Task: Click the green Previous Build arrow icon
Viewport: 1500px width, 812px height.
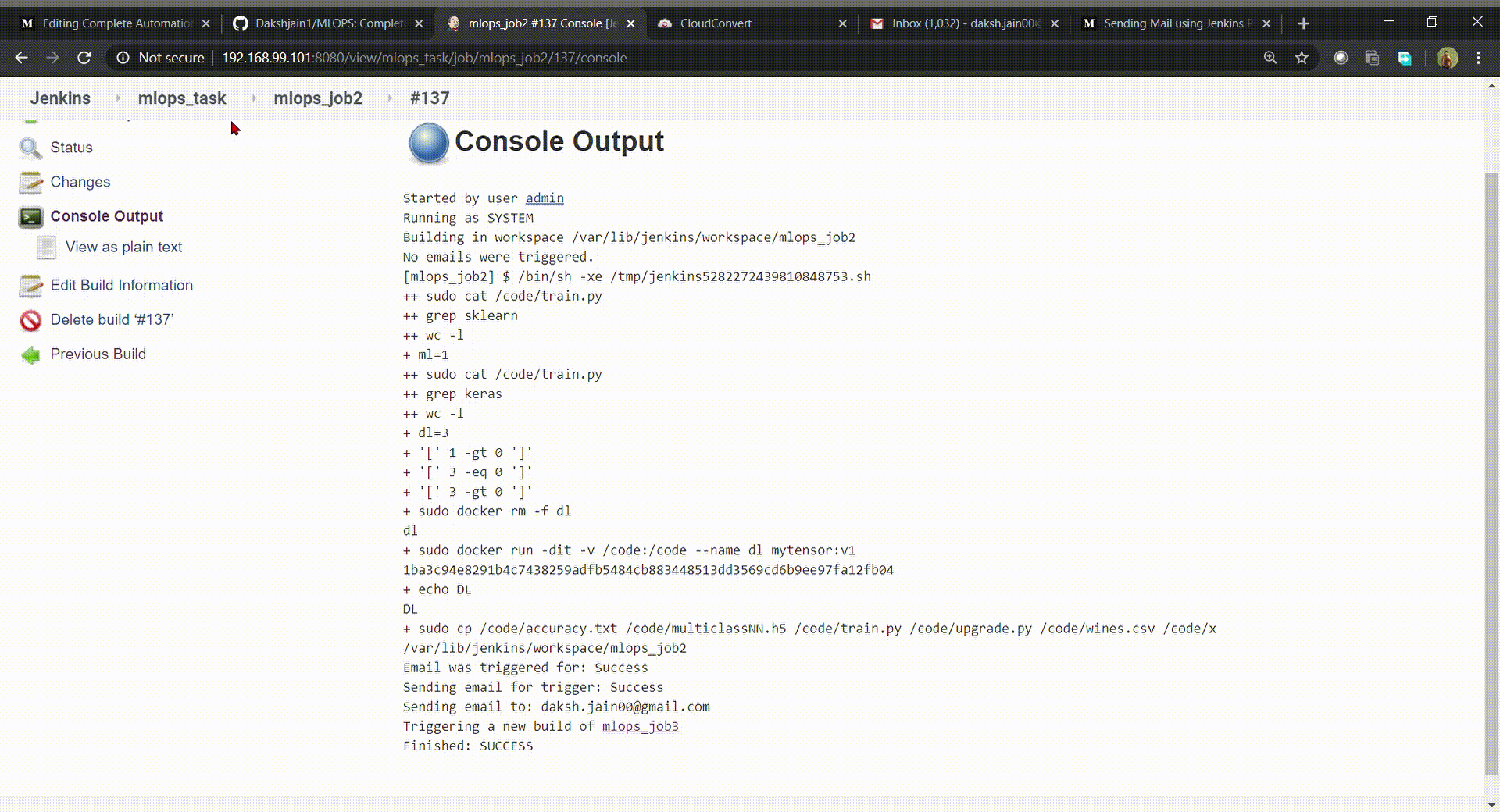Action: 30,354
